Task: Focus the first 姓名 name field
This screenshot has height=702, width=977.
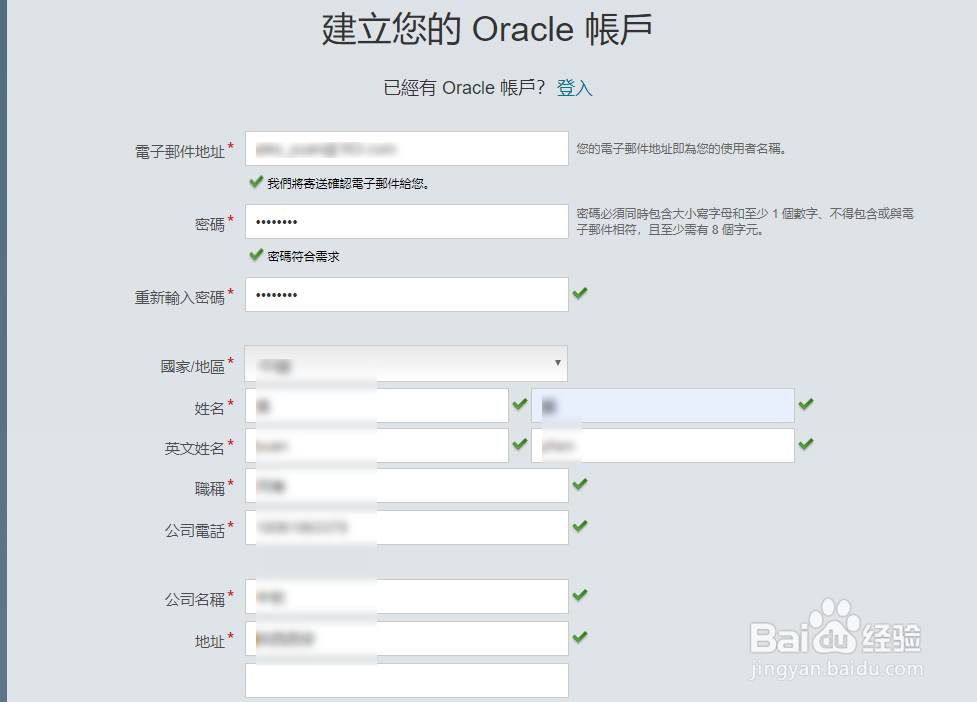Action: 377,406
